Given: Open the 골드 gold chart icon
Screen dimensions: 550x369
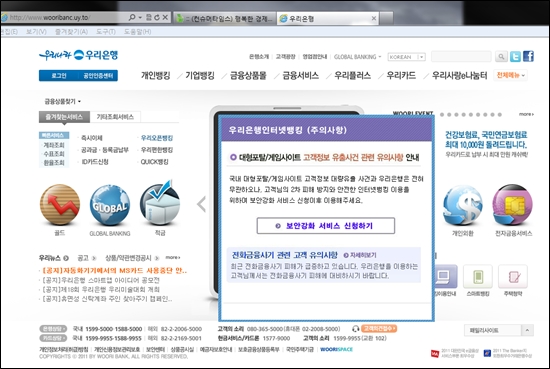Looking at the screenshot, I should 60,204.
